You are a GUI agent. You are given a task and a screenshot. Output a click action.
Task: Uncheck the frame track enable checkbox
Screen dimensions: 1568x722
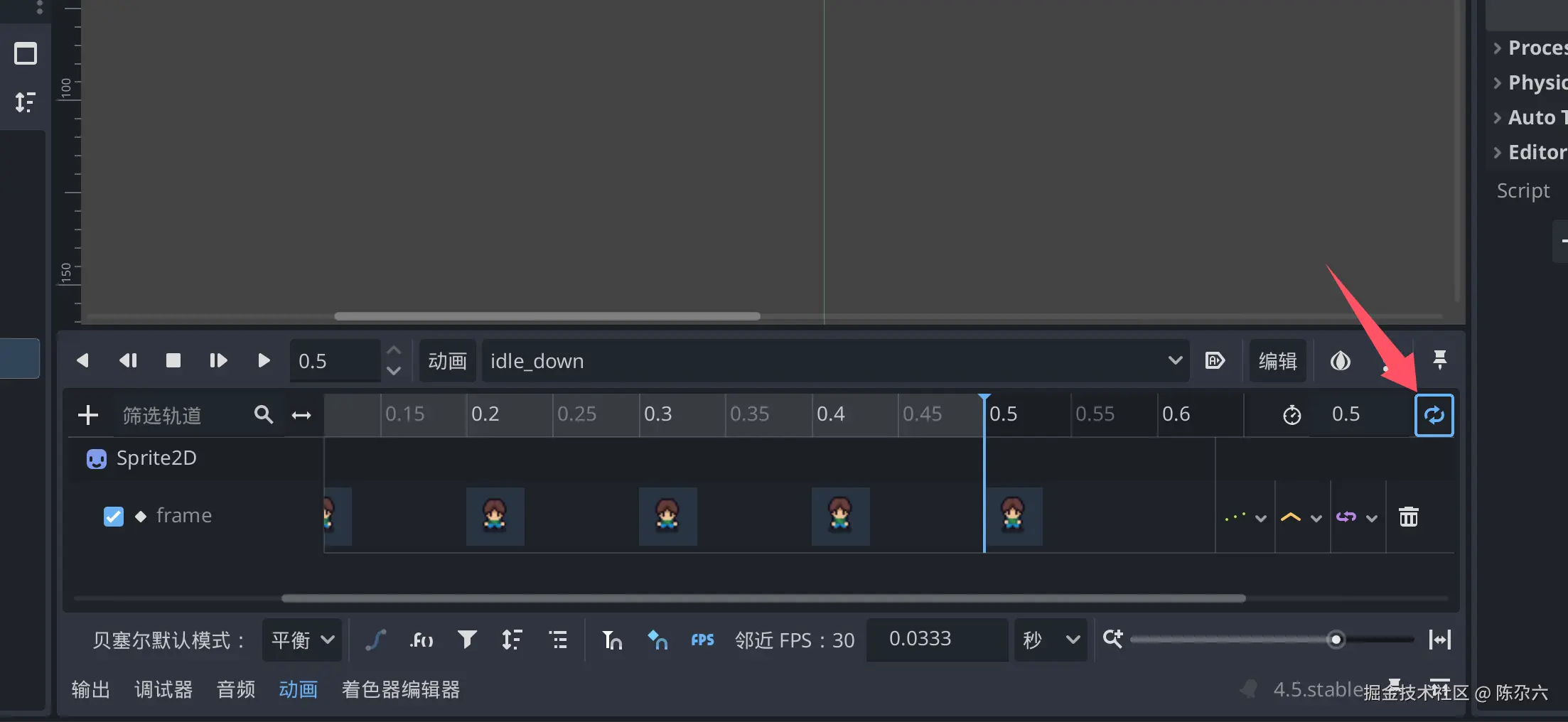[114, 516]
